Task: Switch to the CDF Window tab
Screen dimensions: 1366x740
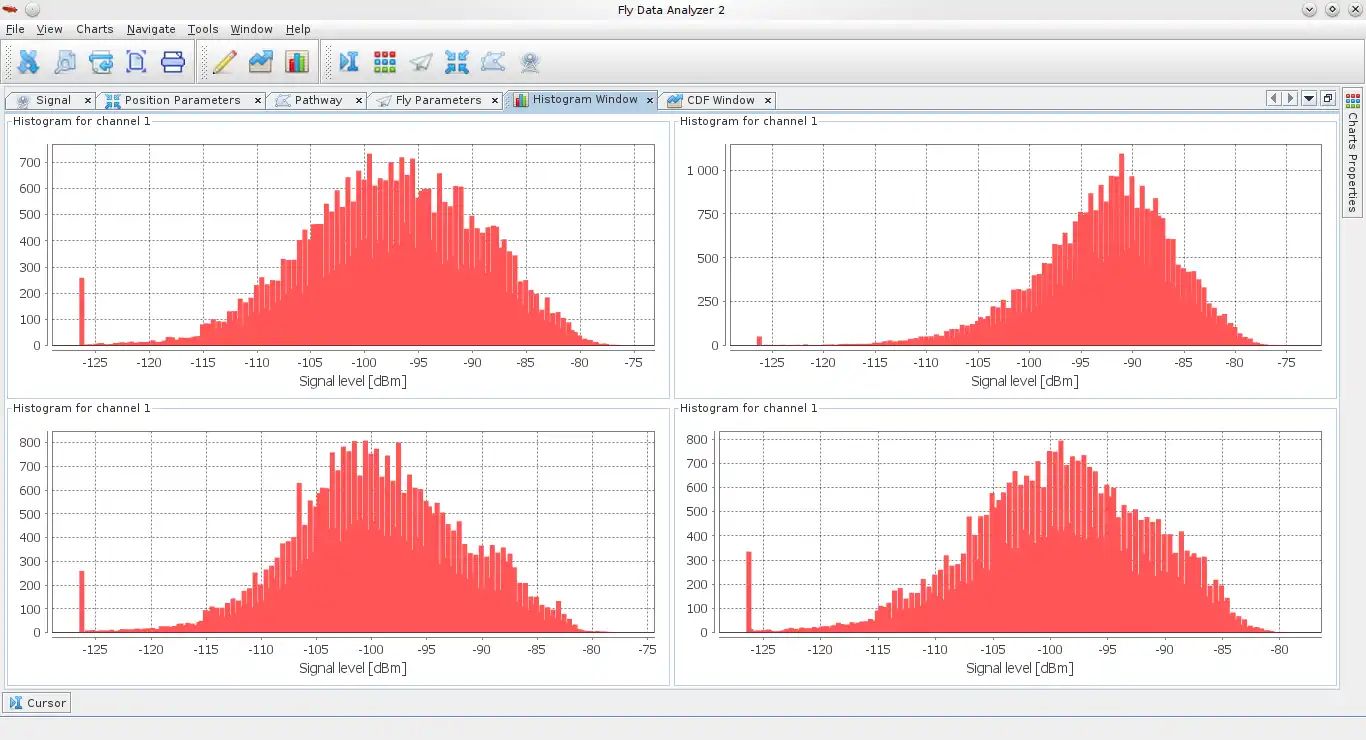Action: point(720,100)
